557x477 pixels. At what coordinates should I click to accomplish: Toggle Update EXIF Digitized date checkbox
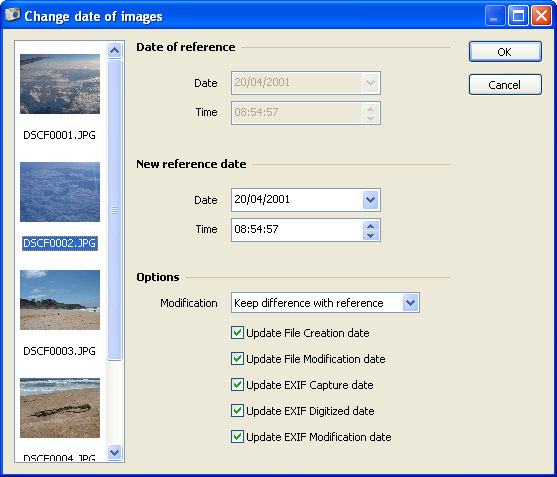coord(237,411)
